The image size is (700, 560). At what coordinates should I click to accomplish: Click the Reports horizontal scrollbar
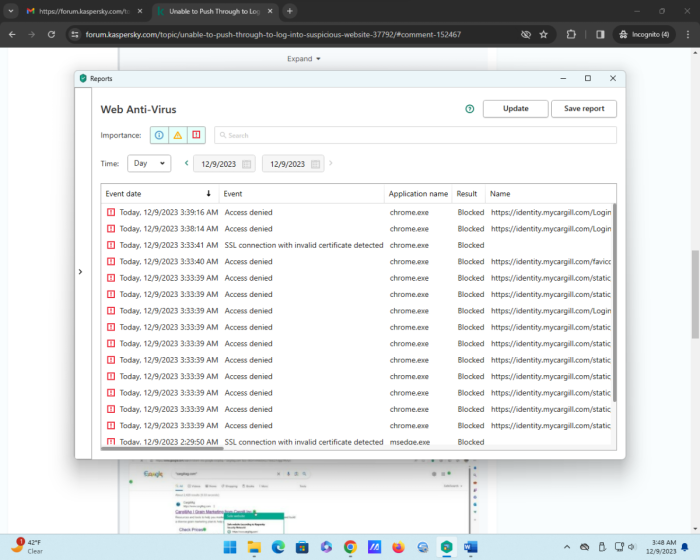(x=162, y=448)
